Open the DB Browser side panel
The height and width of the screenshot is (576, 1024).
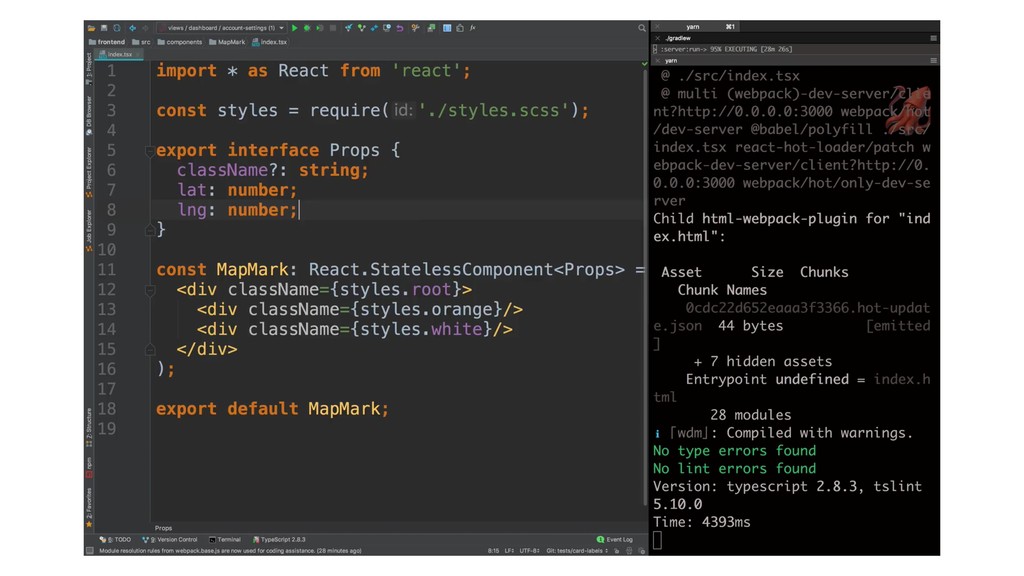tap(89, 115)
